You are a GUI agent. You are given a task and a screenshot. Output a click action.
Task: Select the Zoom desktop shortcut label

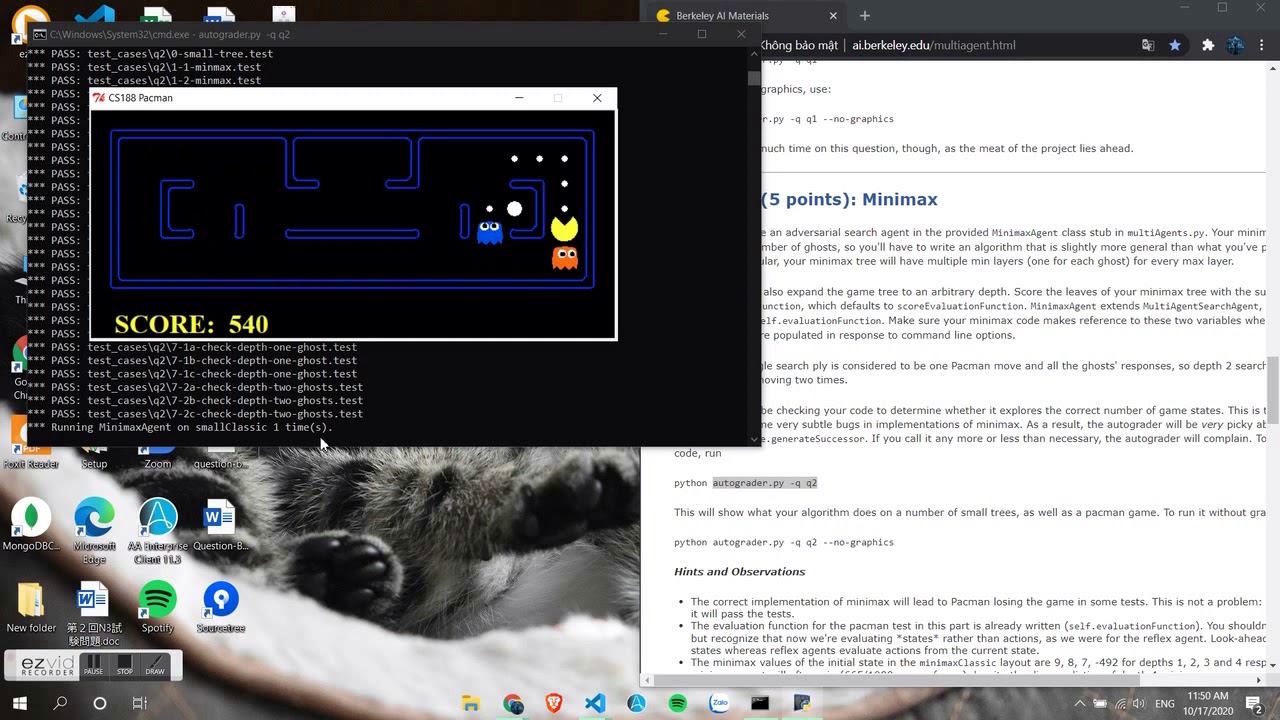click(157, 464)
